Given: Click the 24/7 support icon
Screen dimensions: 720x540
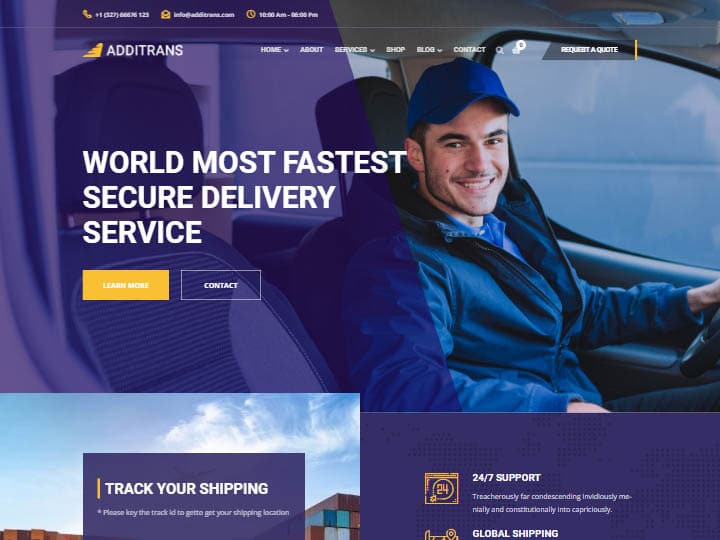Looking at the screenshot, I should point(441,489).
